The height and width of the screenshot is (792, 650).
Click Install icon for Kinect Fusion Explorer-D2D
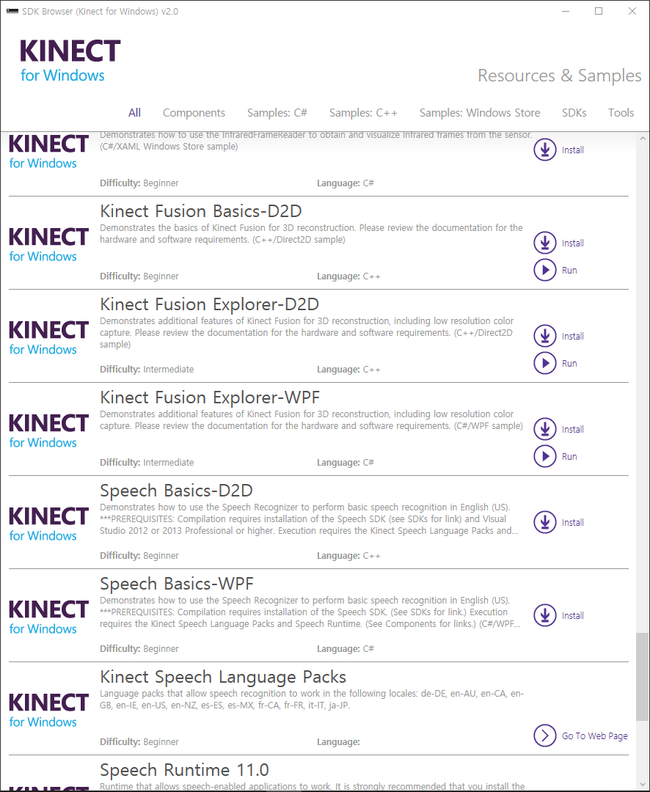click(544, 336)
